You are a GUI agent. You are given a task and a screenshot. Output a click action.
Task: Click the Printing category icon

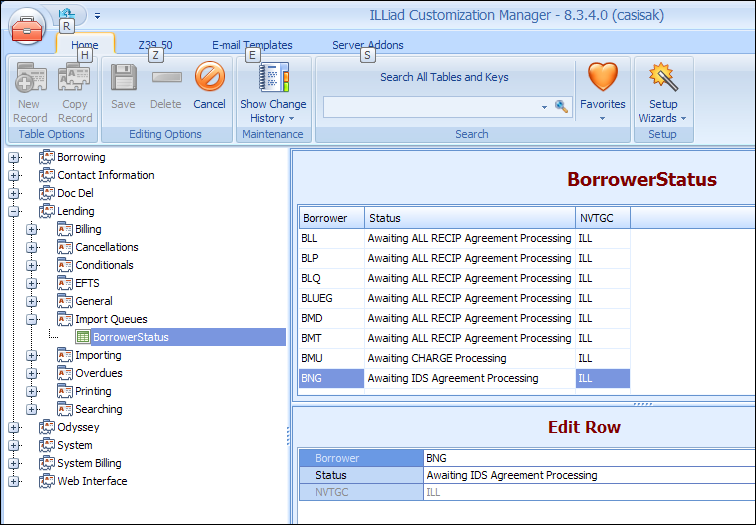pyautogui.click(x=65, y=391)
